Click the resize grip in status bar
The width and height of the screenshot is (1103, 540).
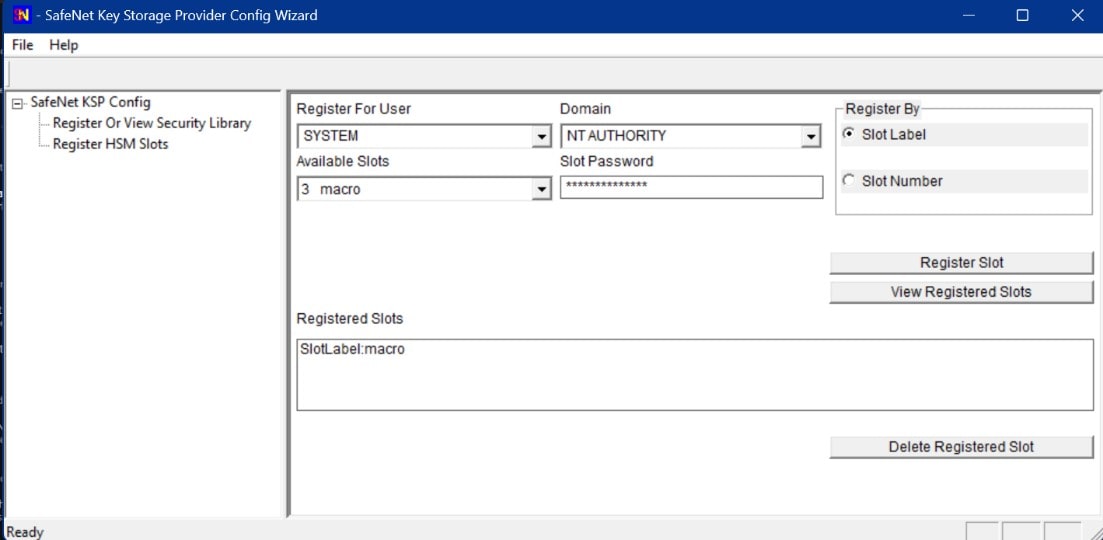pos(1093,531)
